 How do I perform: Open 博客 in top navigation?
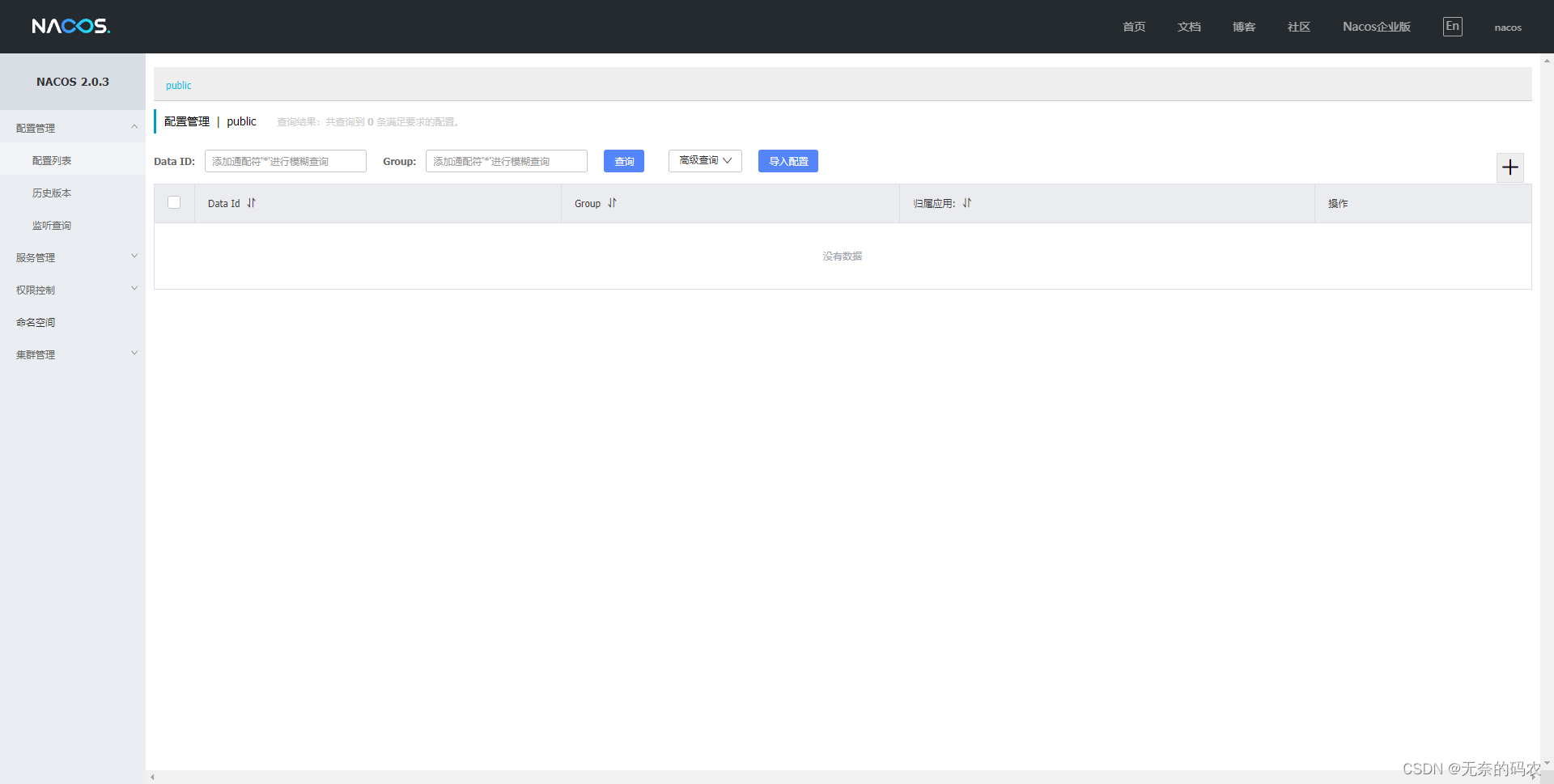1244,27
